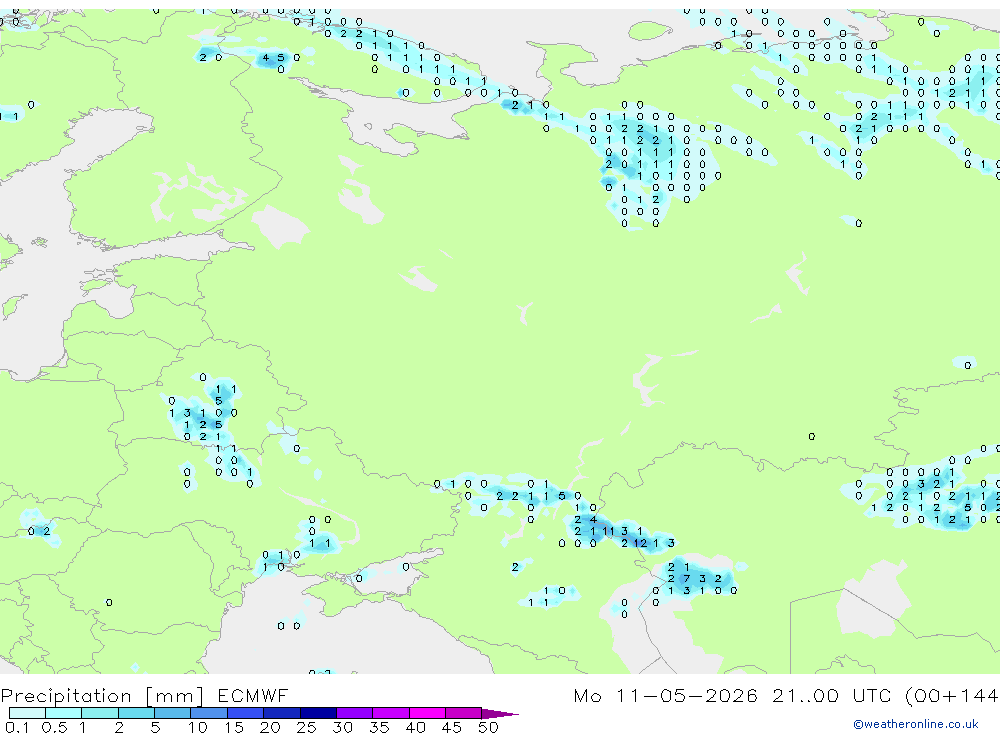Click the legend scale label '45'
This screenshot has height=733, width=1000.
tap(452, 727)
